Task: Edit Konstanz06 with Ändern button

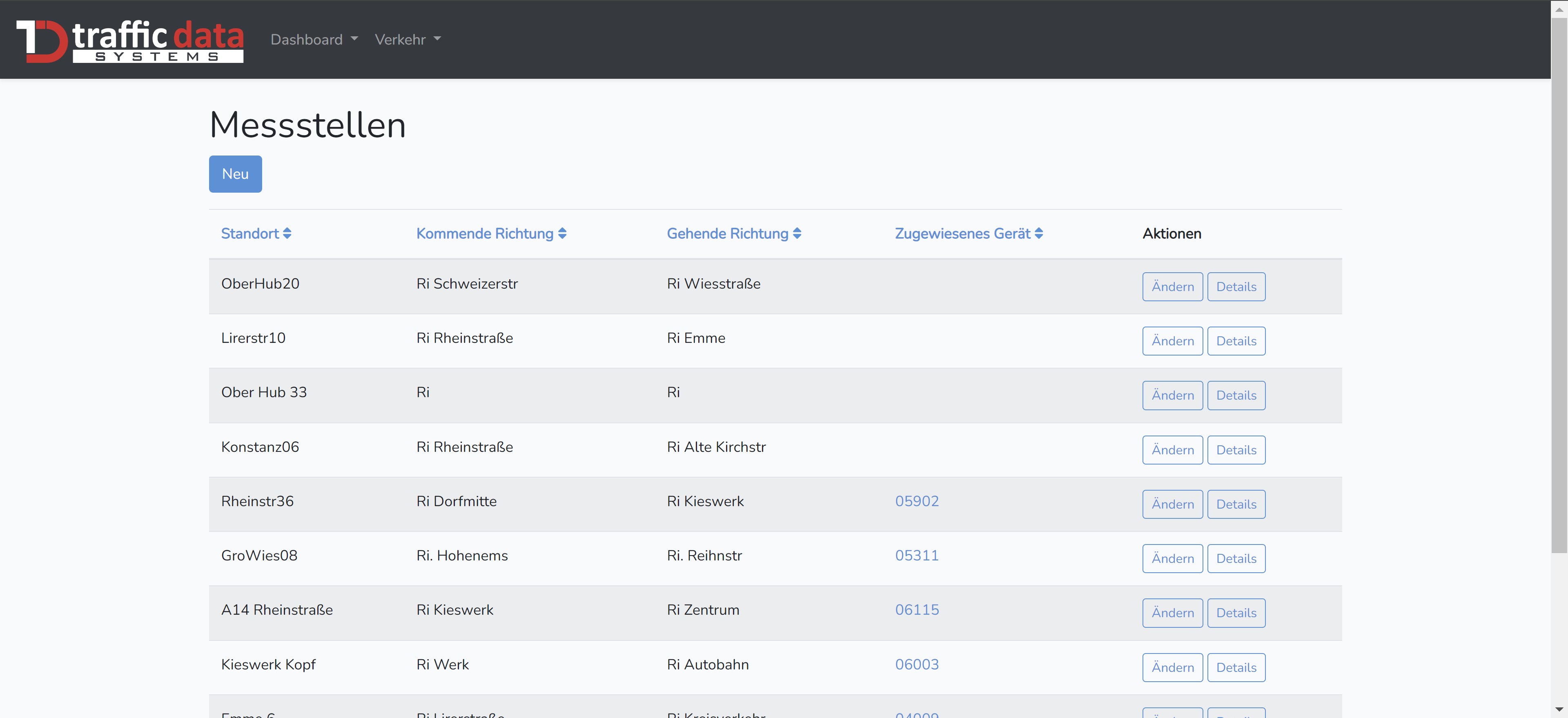Action: click(1172, 450)
